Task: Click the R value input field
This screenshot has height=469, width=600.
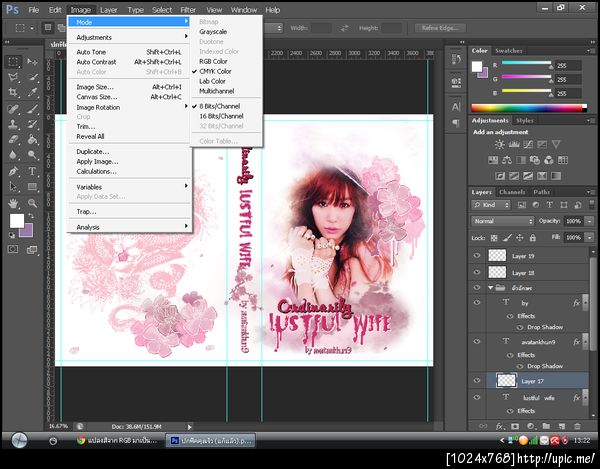Action: pyautogui.click(x=567, y=65)
